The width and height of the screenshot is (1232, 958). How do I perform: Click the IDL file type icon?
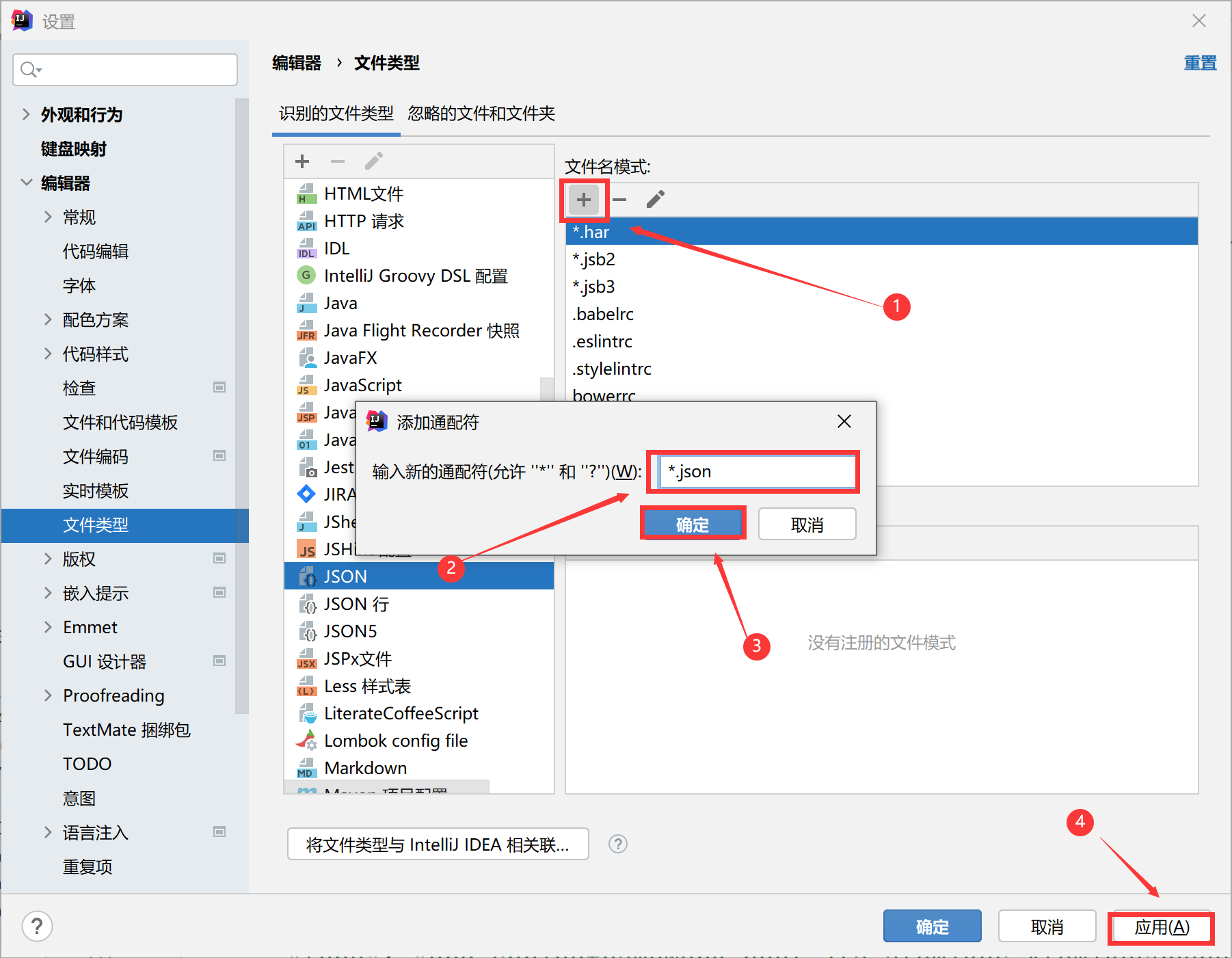tap(306, 249)
